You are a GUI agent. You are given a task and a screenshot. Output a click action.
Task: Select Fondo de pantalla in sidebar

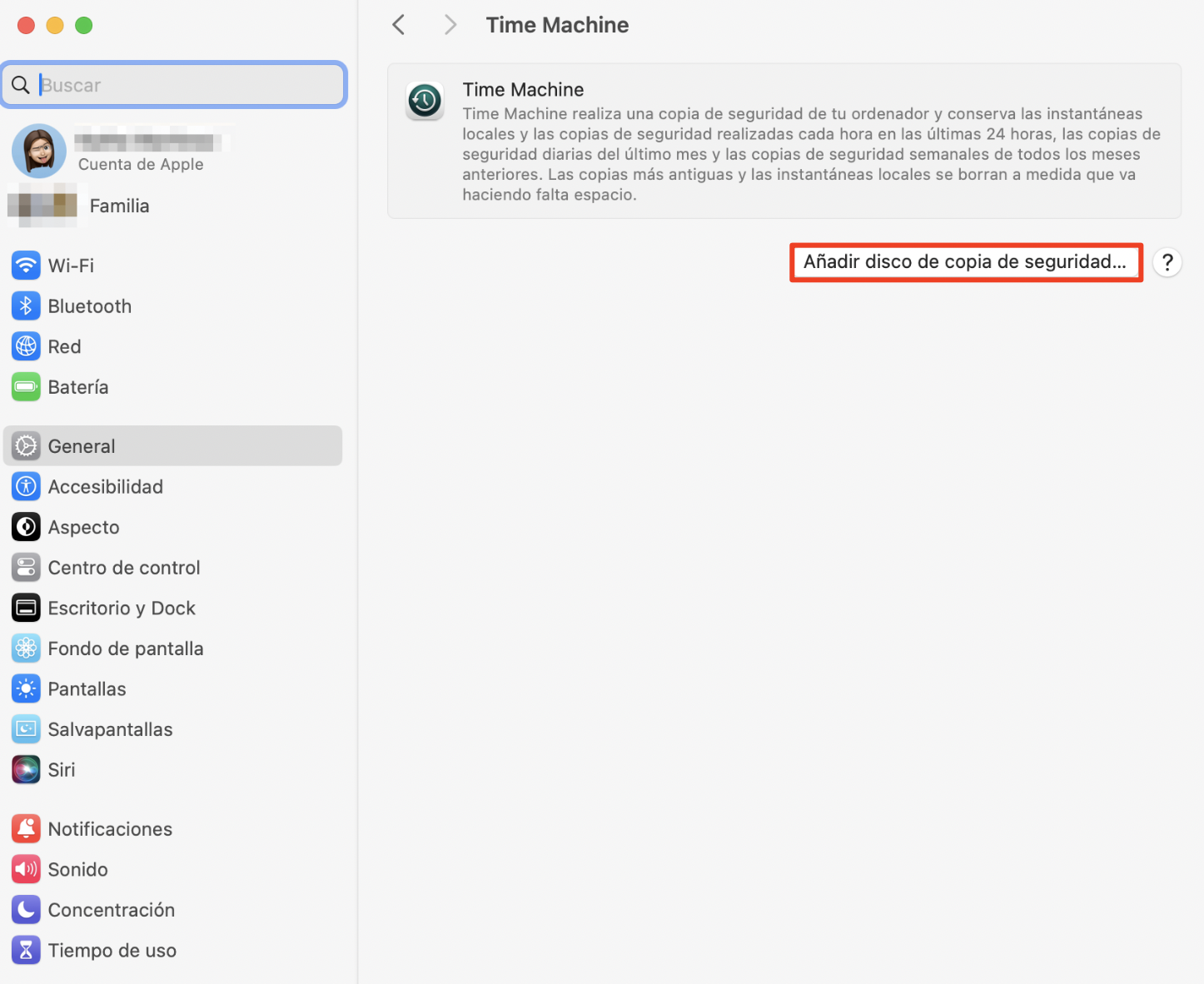click(x=173, y=649)
